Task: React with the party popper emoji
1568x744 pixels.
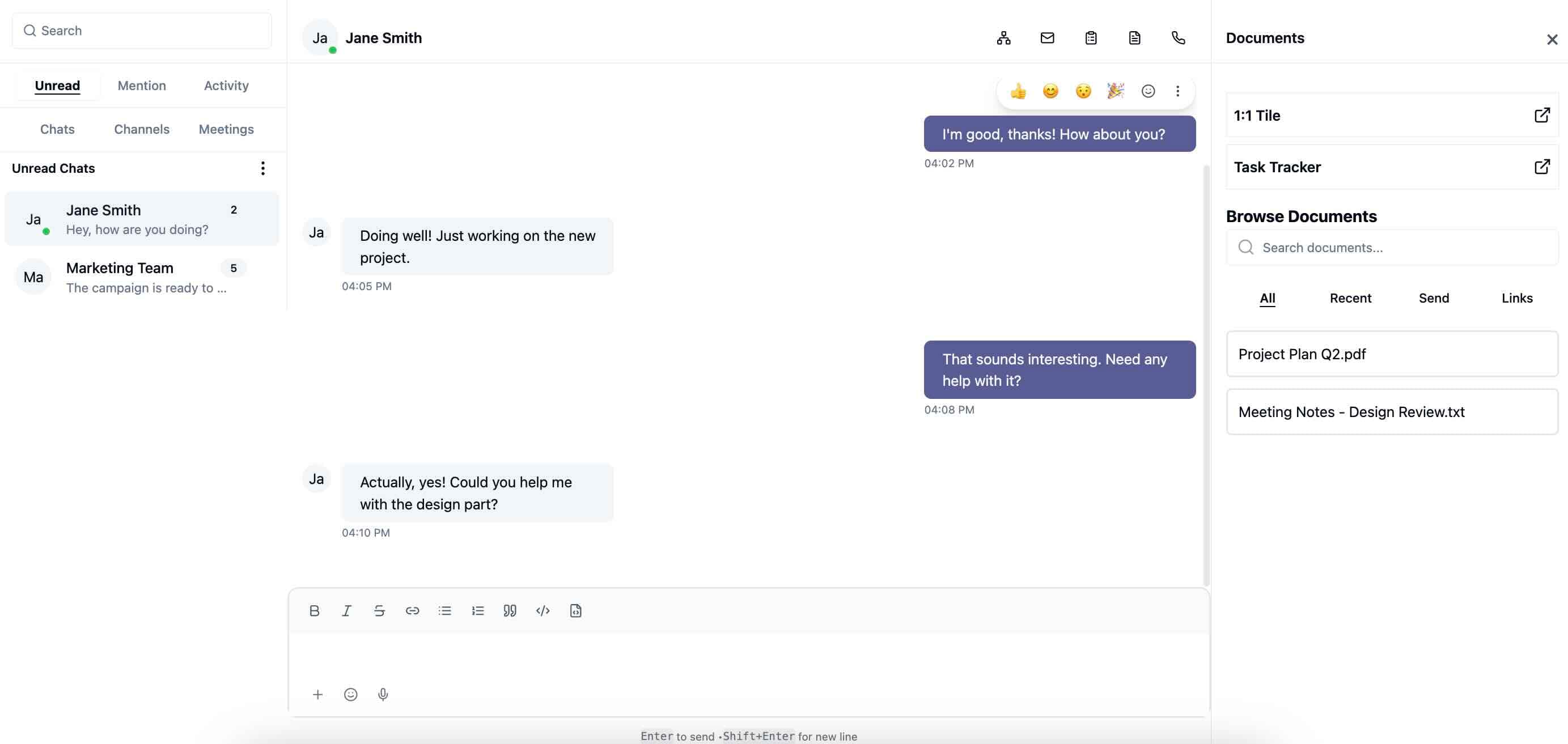Action: 1115,91
